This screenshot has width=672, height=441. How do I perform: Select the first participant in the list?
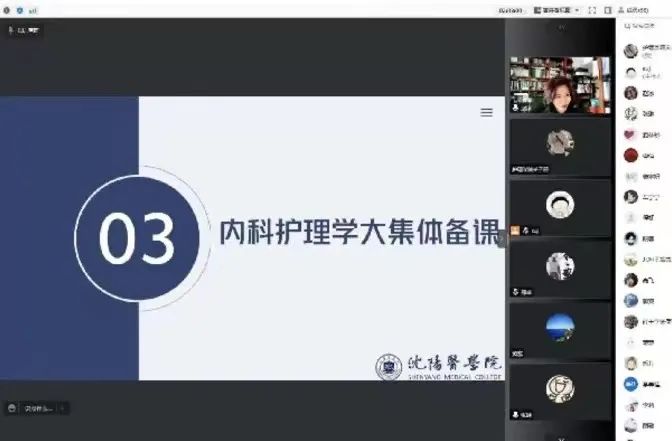pos(645,51)
